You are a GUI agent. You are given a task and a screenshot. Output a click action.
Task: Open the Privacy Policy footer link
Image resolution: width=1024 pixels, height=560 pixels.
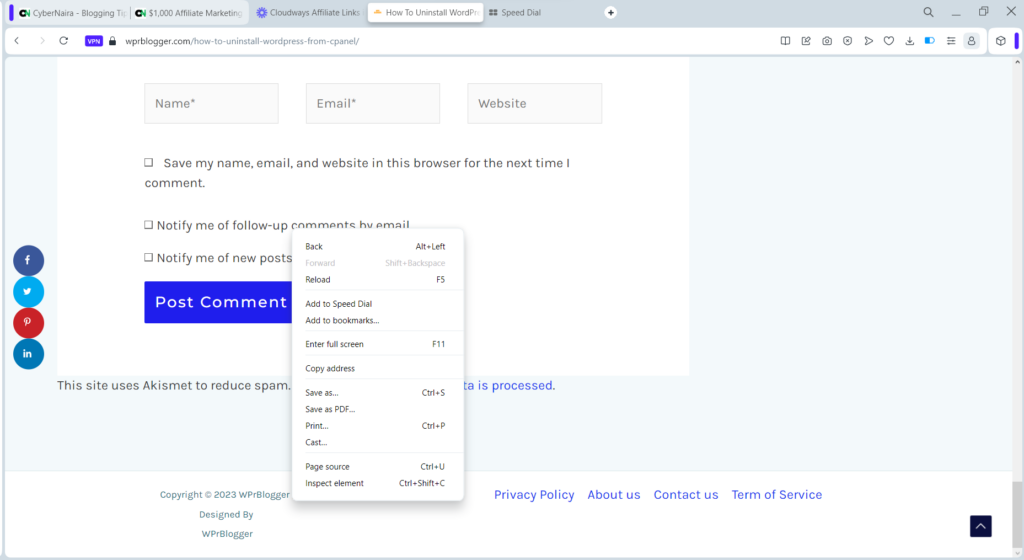click(x=534, y=495)
